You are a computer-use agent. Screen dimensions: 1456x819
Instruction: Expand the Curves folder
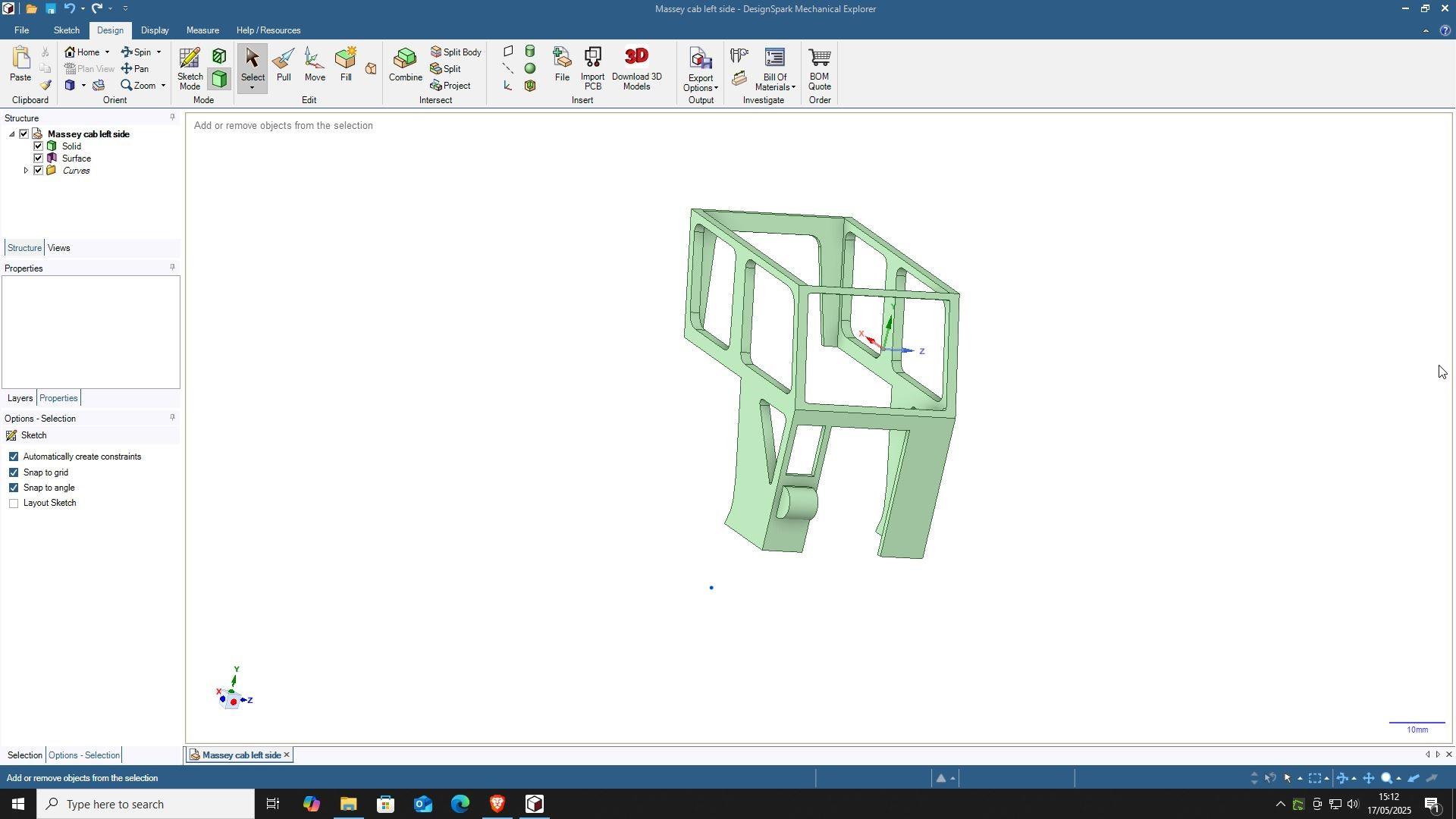coord(26,171)
